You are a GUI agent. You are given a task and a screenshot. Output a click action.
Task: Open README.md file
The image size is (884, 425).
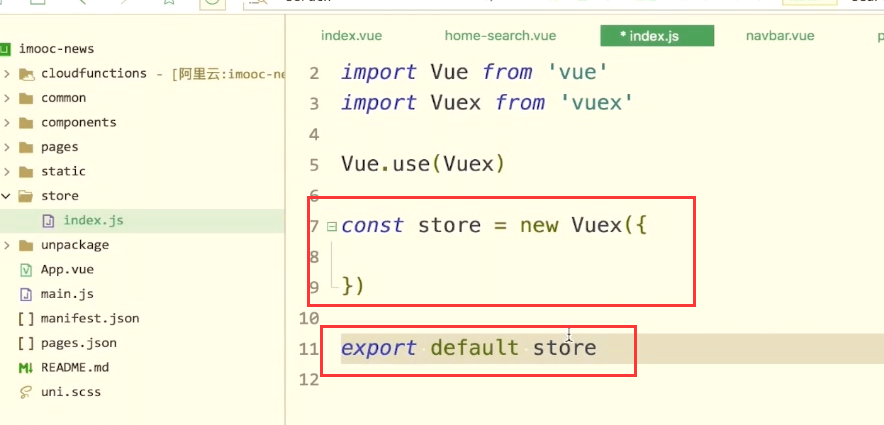[74, 368]
